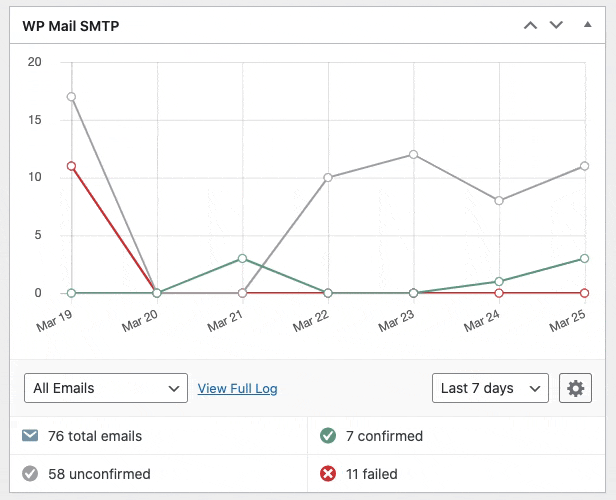Screen dimensions: 616x500
Task: Click the red failed X icon
Action: tap(327, 474)
